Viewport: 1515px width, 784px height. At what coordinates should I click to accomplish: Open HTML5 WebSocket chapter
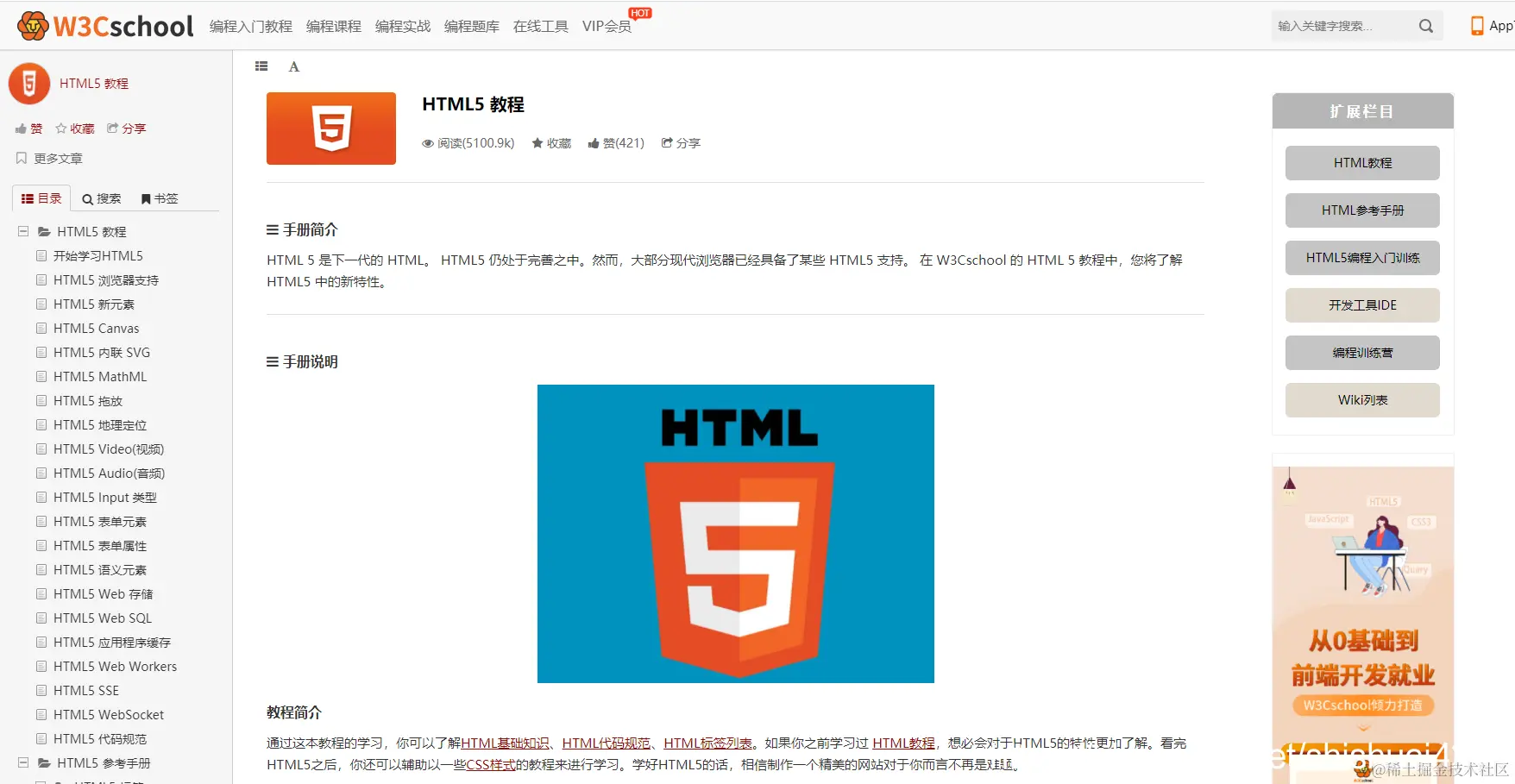click(x=109, y=715)
